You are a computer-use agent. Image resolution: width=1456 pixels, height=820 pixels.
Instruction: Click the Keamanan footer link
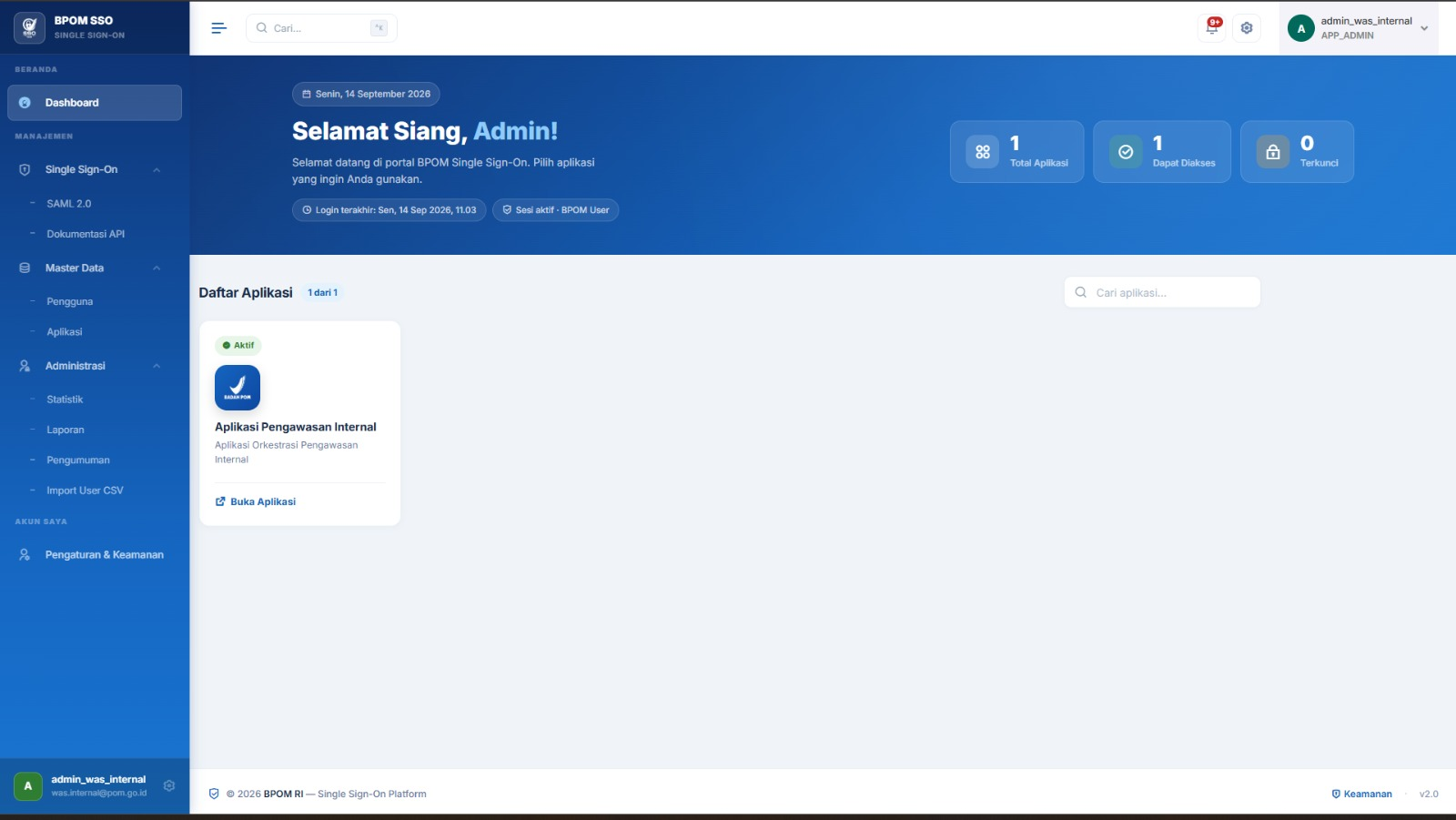click(x=1361, y=794)
